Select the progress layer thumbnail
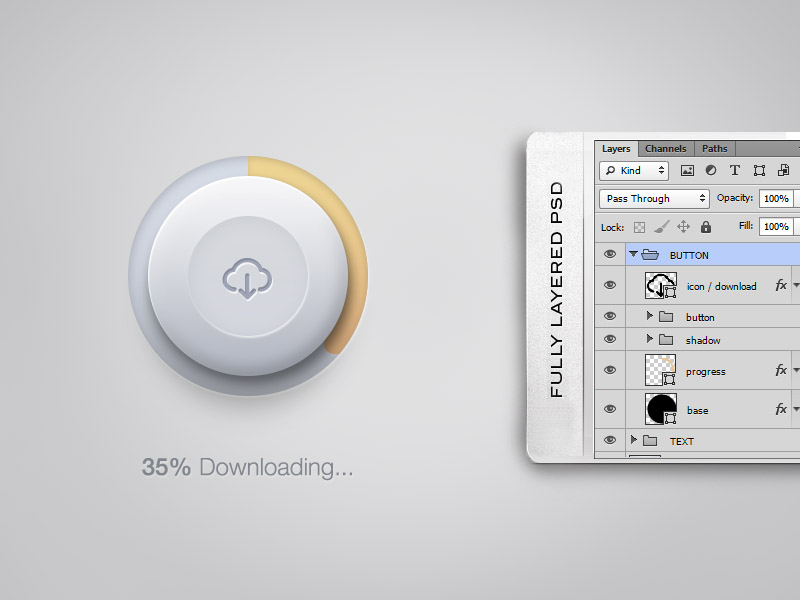The height and width of the screenshot is (600, 800). tap(661, 370)
